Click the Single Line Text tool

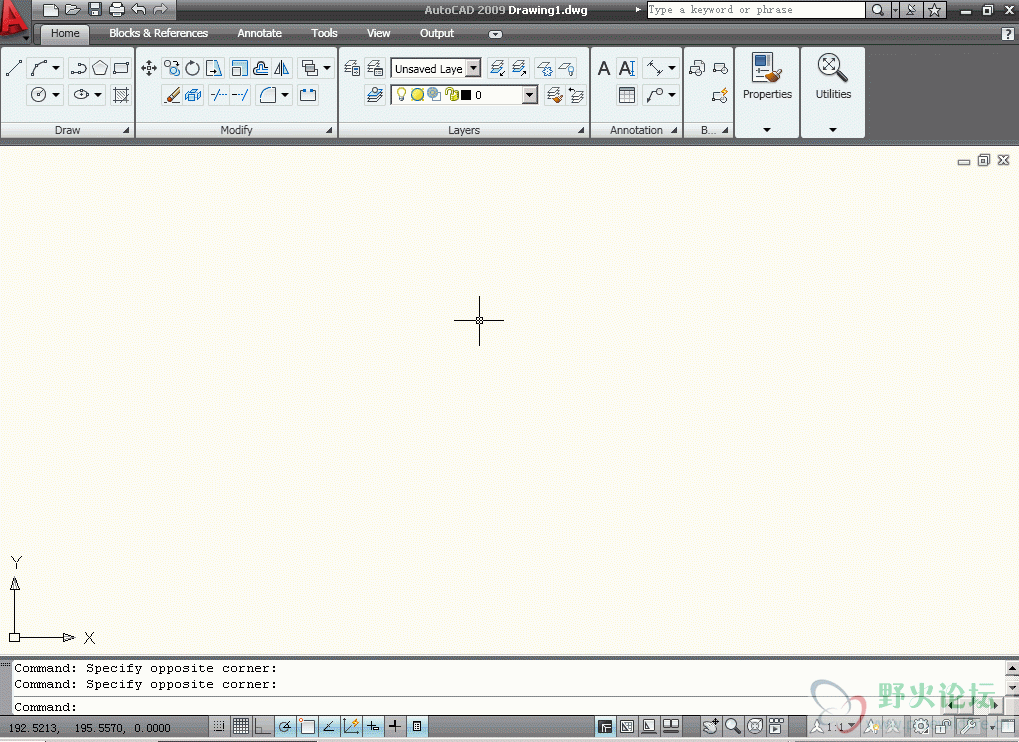click(627, 68)
